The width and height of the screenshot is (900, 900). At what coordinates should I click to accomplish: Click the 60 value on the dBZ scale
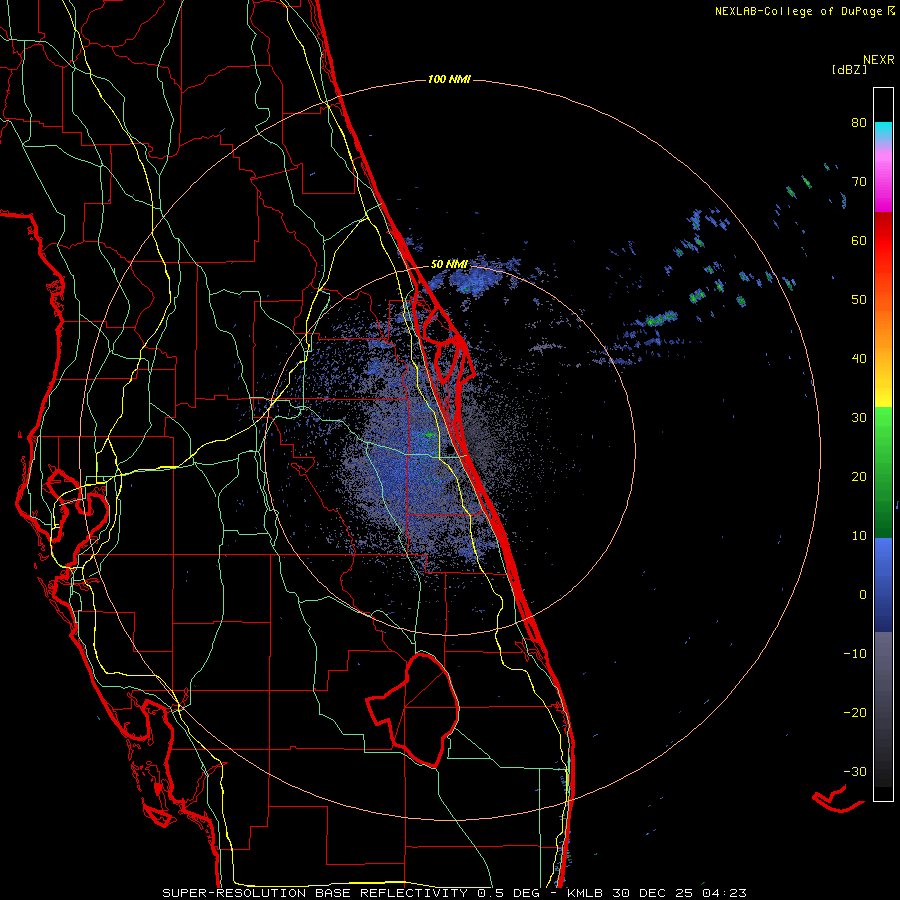tap(859, 240)
